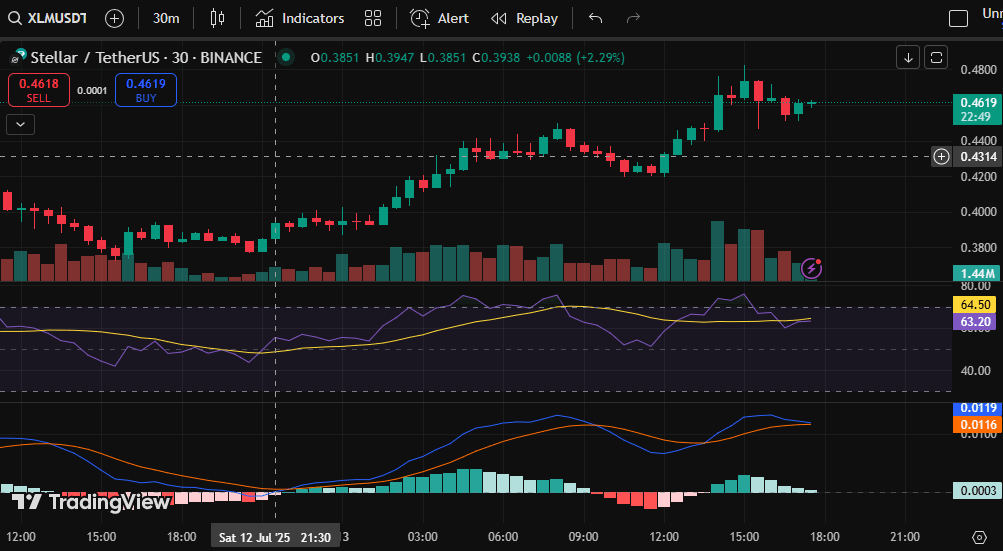Toggle maximize pane icon on chart
Screen dimensions: 1003x551
(x=936, y=57)
